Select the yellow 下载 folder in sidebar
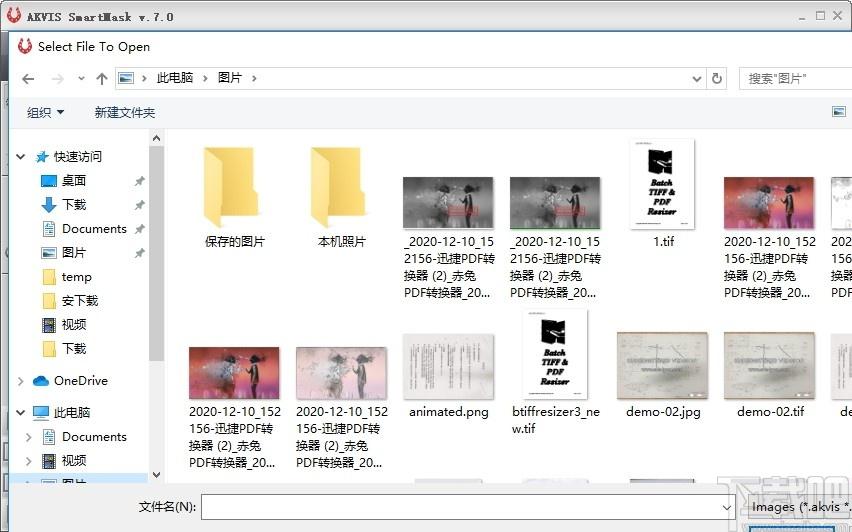Viewport: 852px width, 532px height. tap(73, 349)
